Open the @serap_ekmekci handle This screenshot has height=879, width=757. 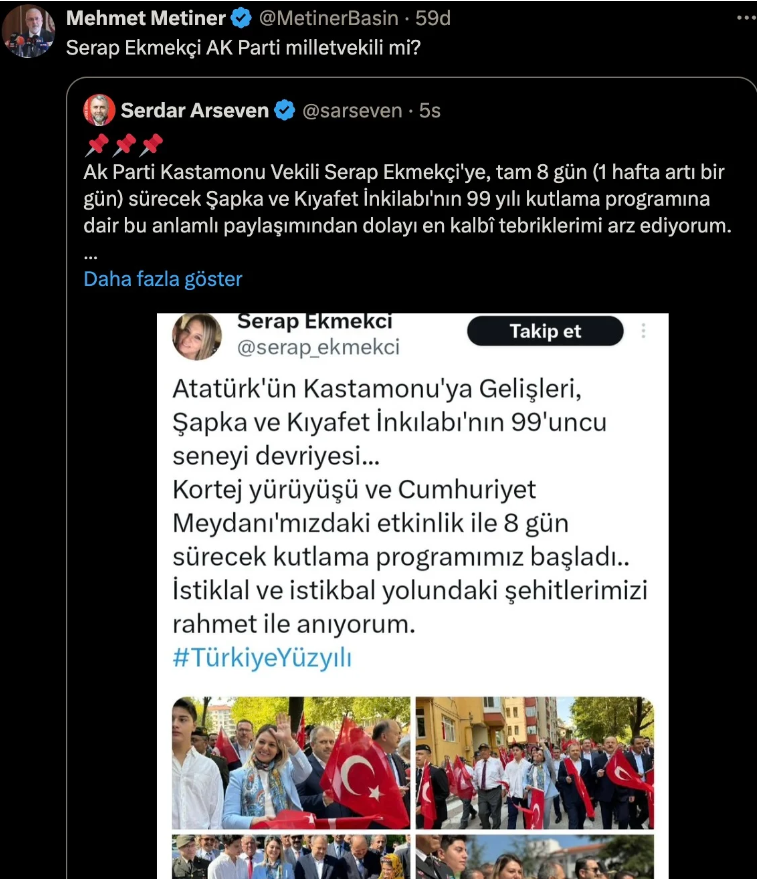(x=318, y=347)
